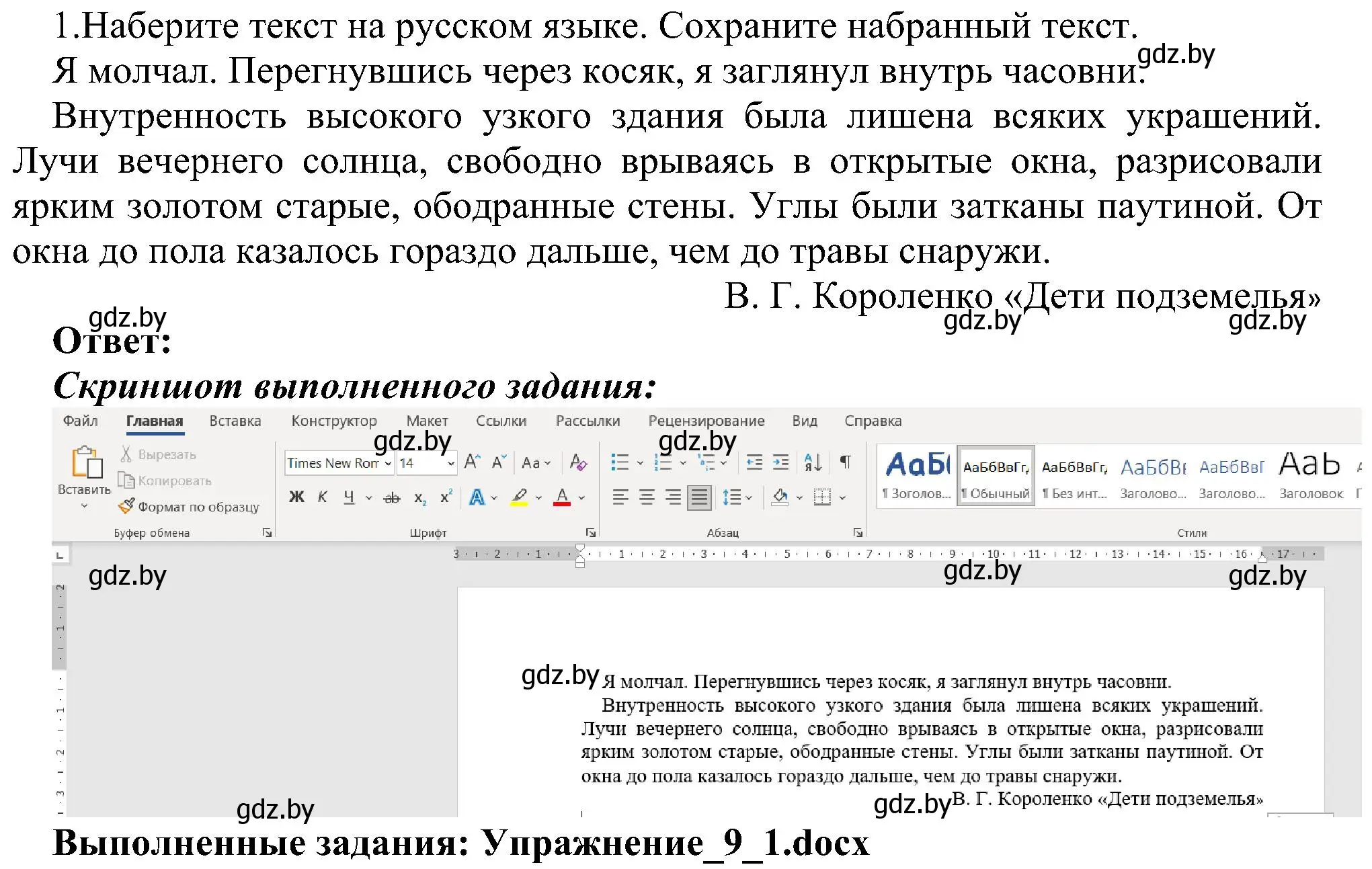Image resolution: width=1372 pixels, height=869 pixels.
Task: Click the numbered list icon
Action: (663, 462)
